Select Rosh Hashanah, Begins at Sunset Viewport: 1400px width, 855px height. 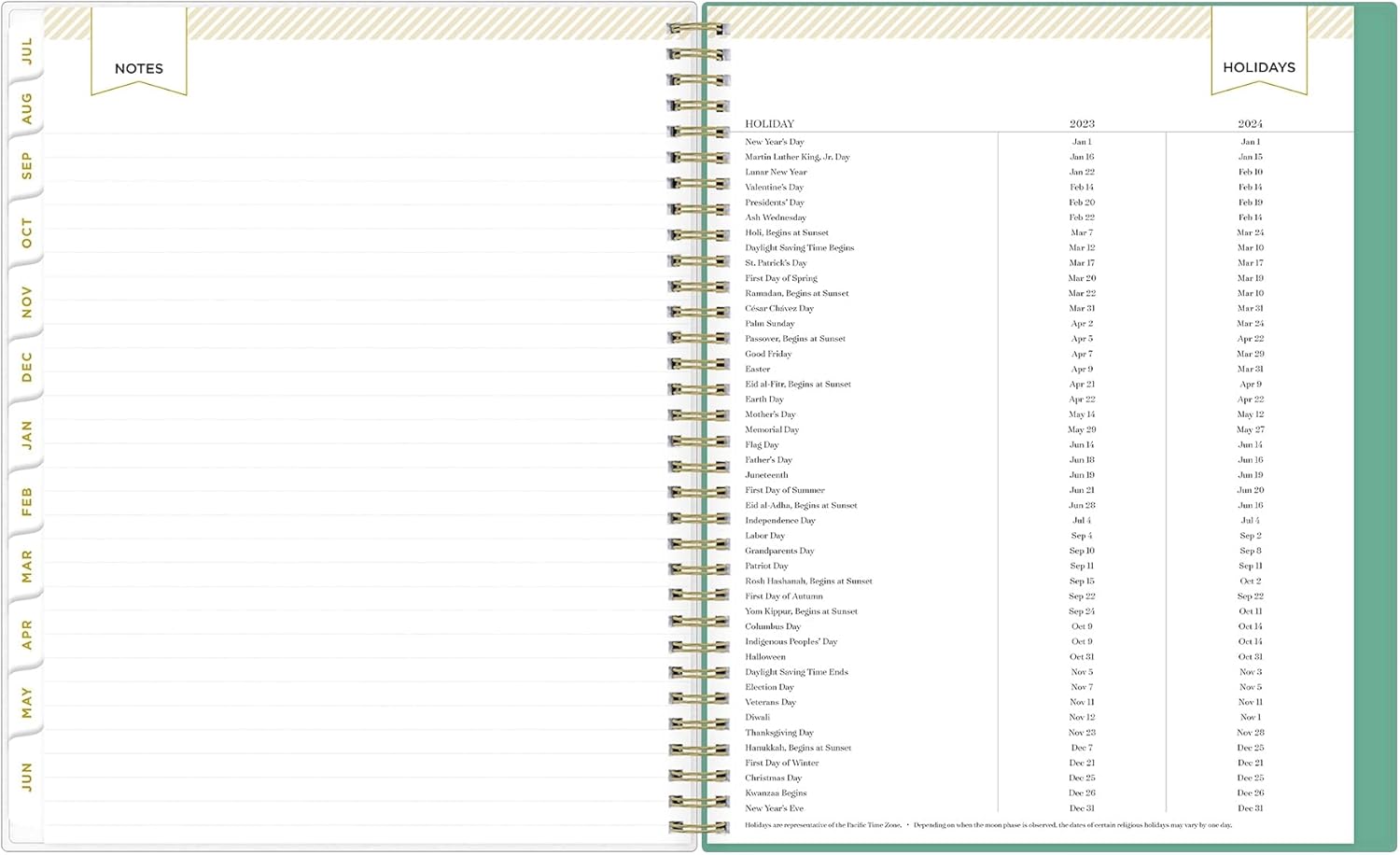pos(808,581)
